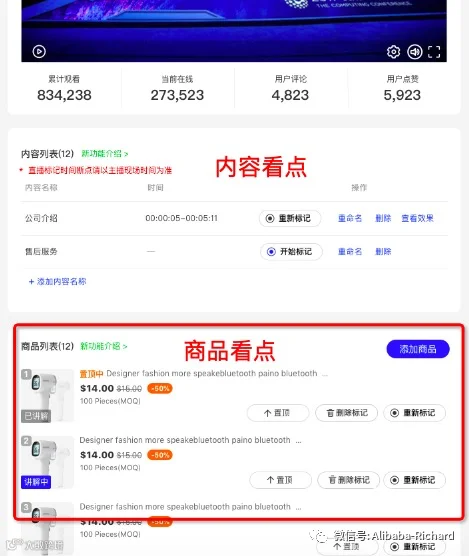Delete the 公司介绍 content entry
469x556 pixels.
coord(383,218)
